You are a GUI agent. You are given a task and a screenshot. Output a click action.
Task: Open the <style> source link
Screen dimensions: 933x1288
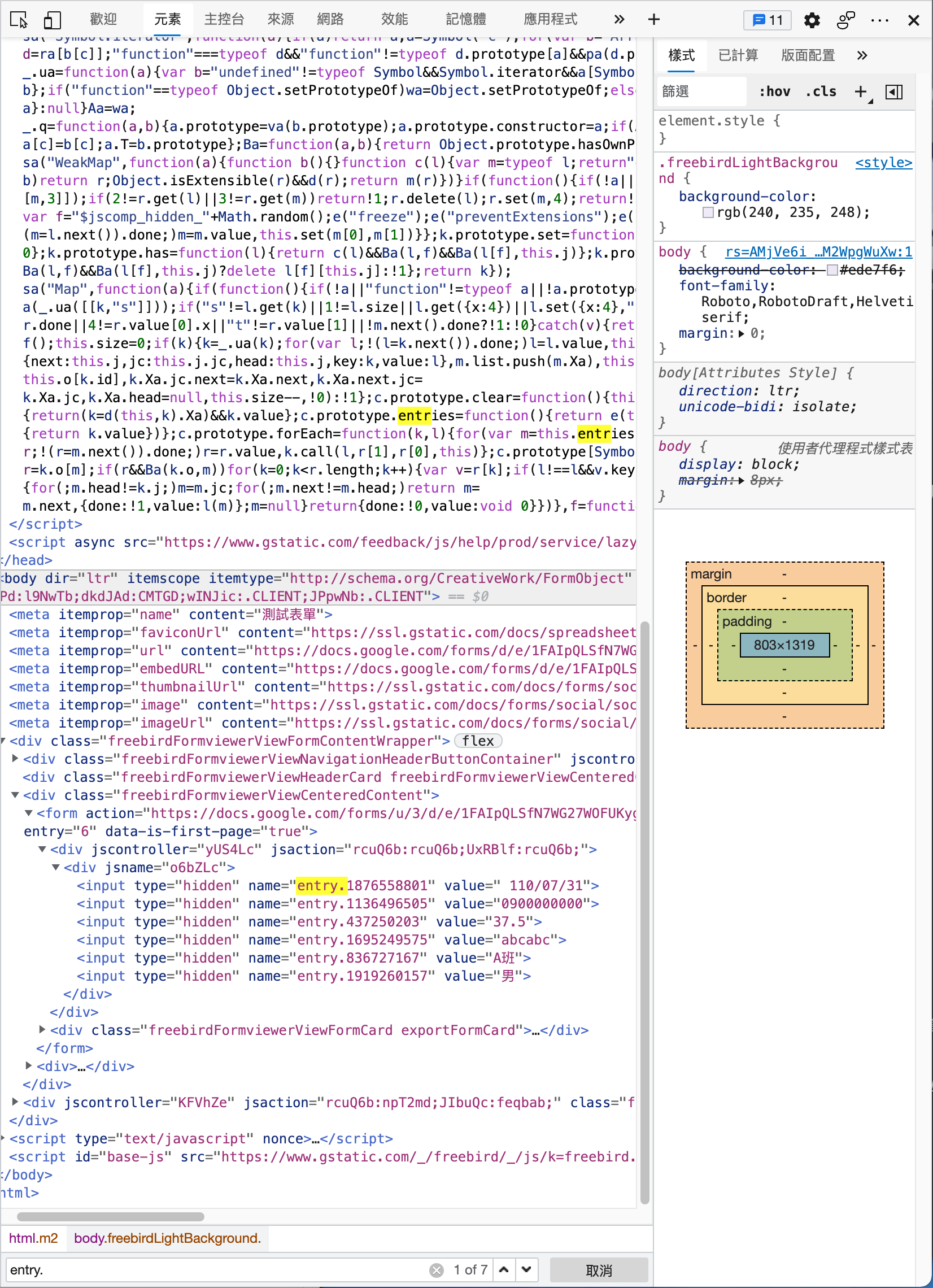click(884, 163)
